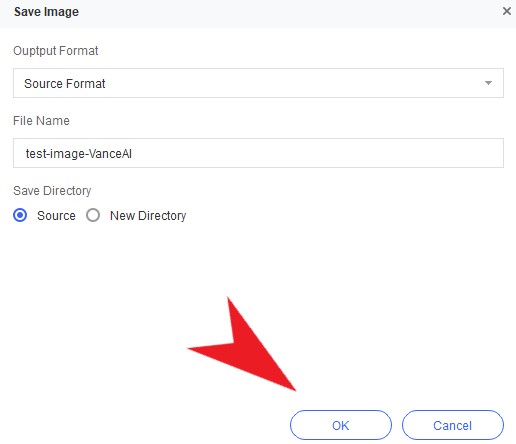Viewport: 516px width, 444px height.
Task: Click the 'Save Image' dialog title
Action: click(x=46, y=12)
